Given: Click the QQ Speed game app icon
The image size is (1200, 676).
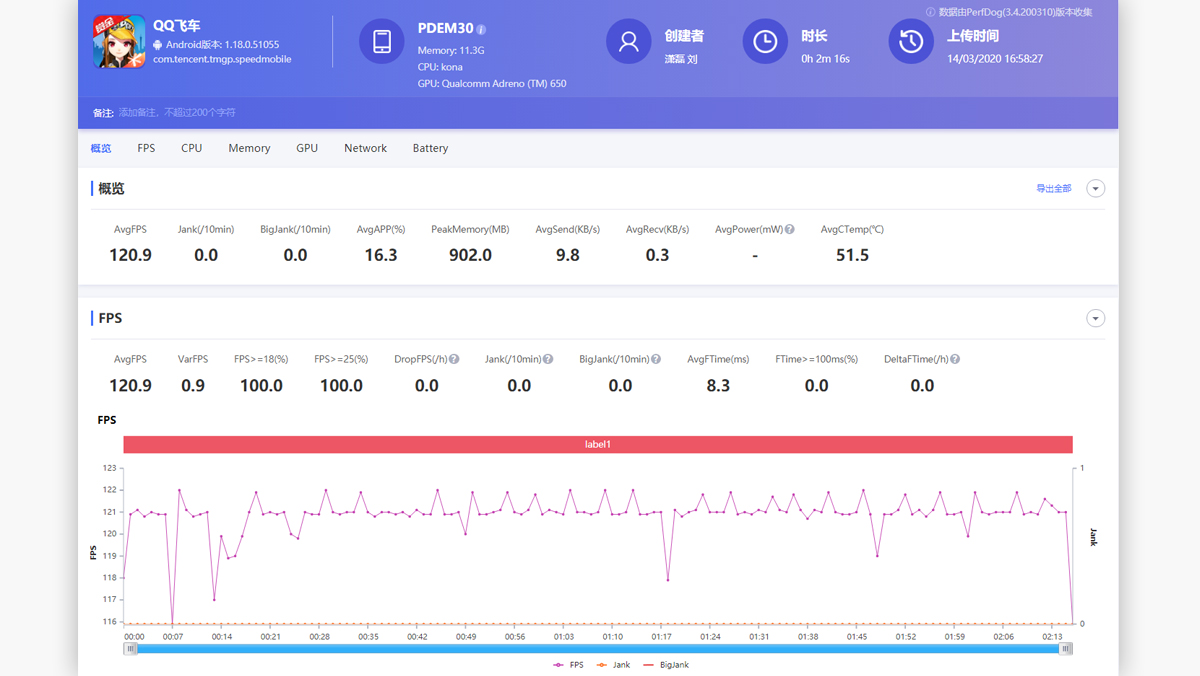Looking at the screenshot, I should [x=119, y=42].
